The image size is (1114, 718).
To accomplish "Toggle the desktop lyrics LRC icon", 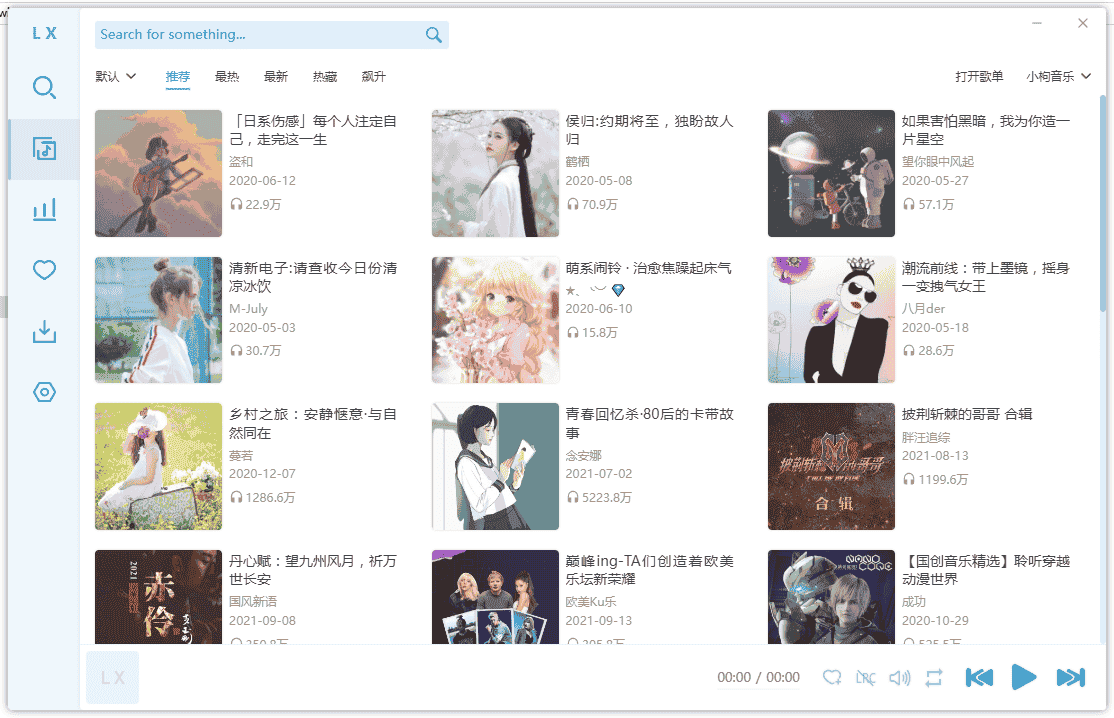I will pos(865,678).
